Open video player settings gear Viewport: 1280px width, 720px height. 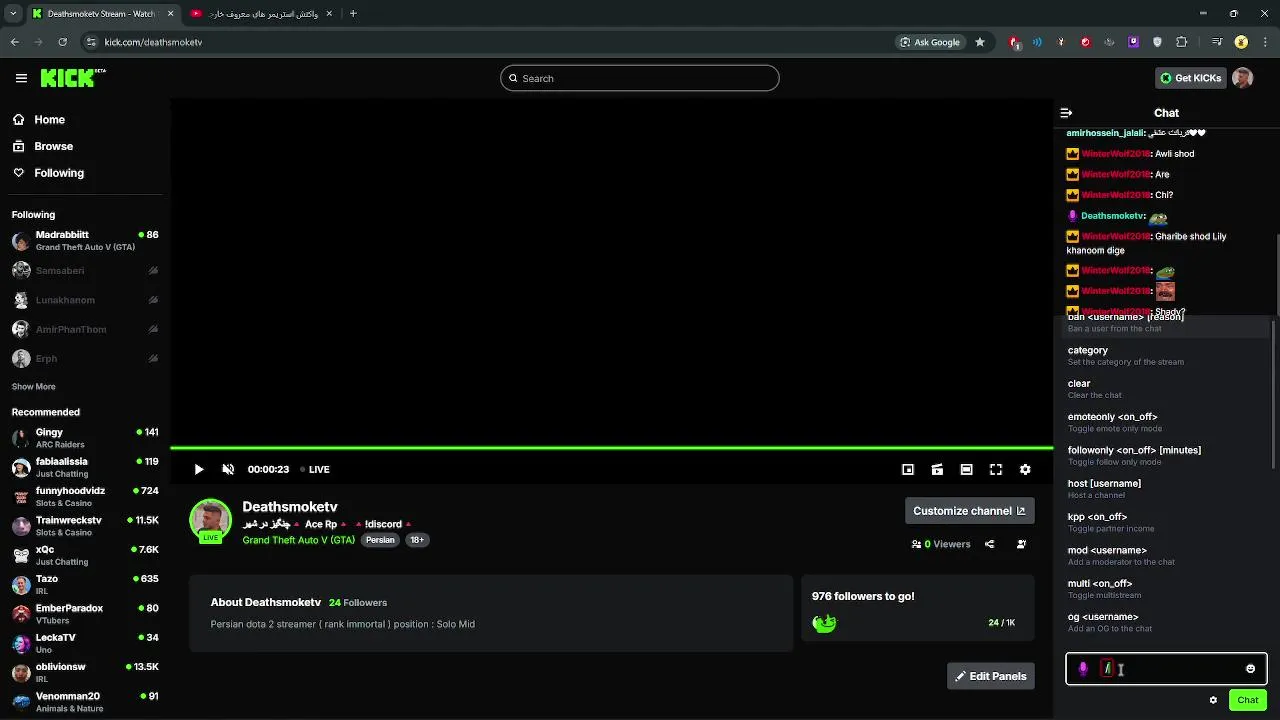click(1025, 469)
